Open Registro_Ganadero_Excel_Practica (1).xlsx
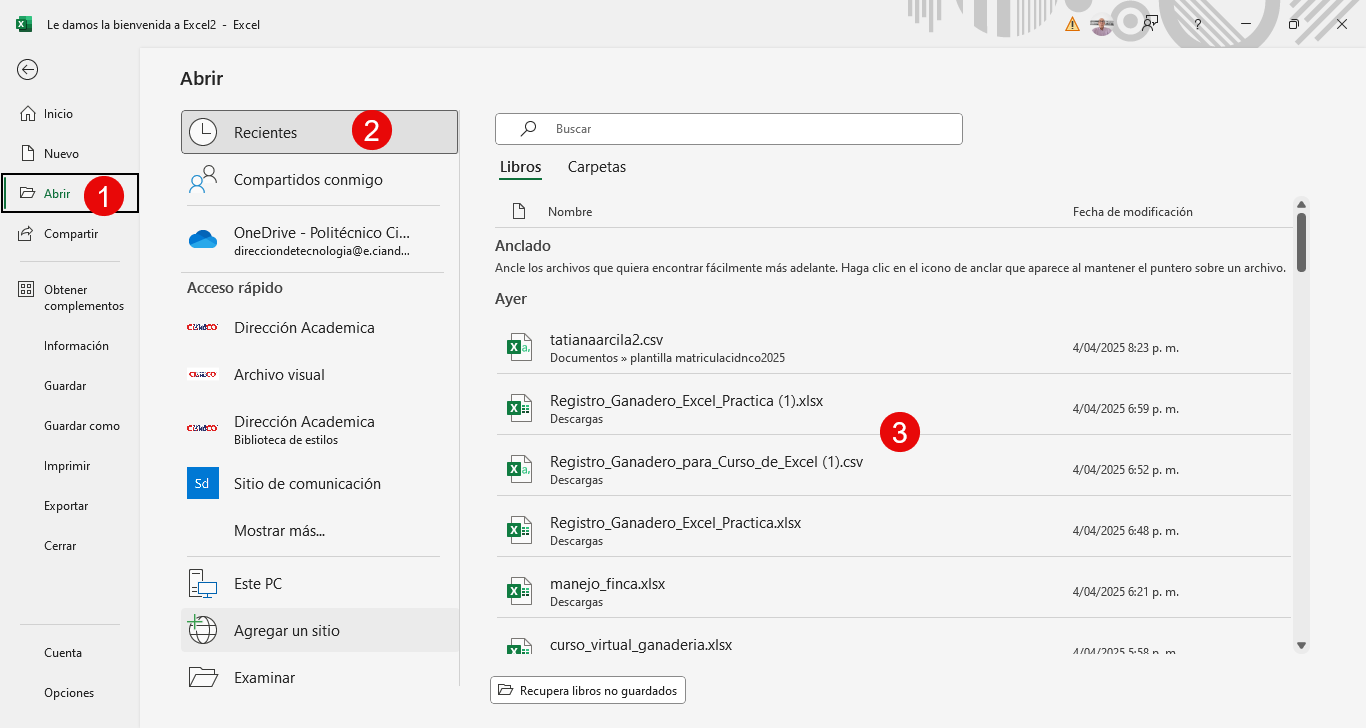The width and height of the screenshot is (1366, 728). click(893, 408)
